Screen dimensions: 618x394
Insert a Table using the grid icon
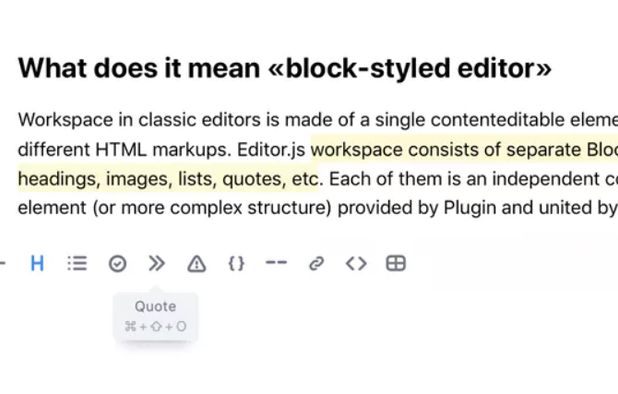(x=396, y=263)
